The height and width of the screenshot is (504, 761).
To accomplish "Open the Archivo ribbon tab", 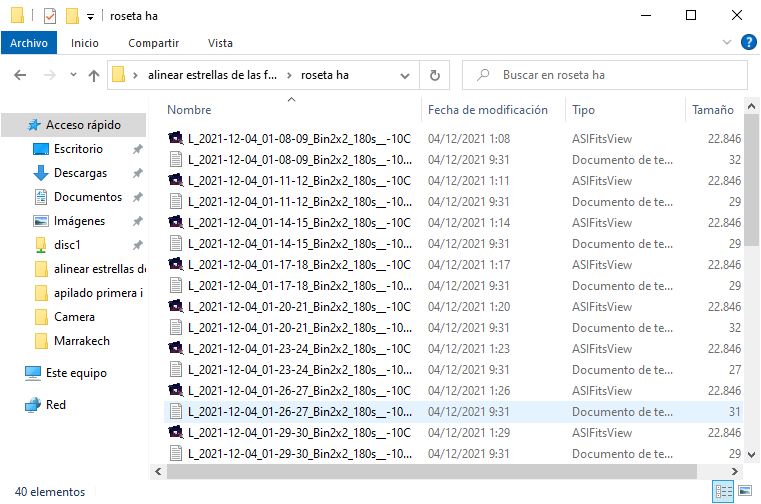I will (29, 43).
